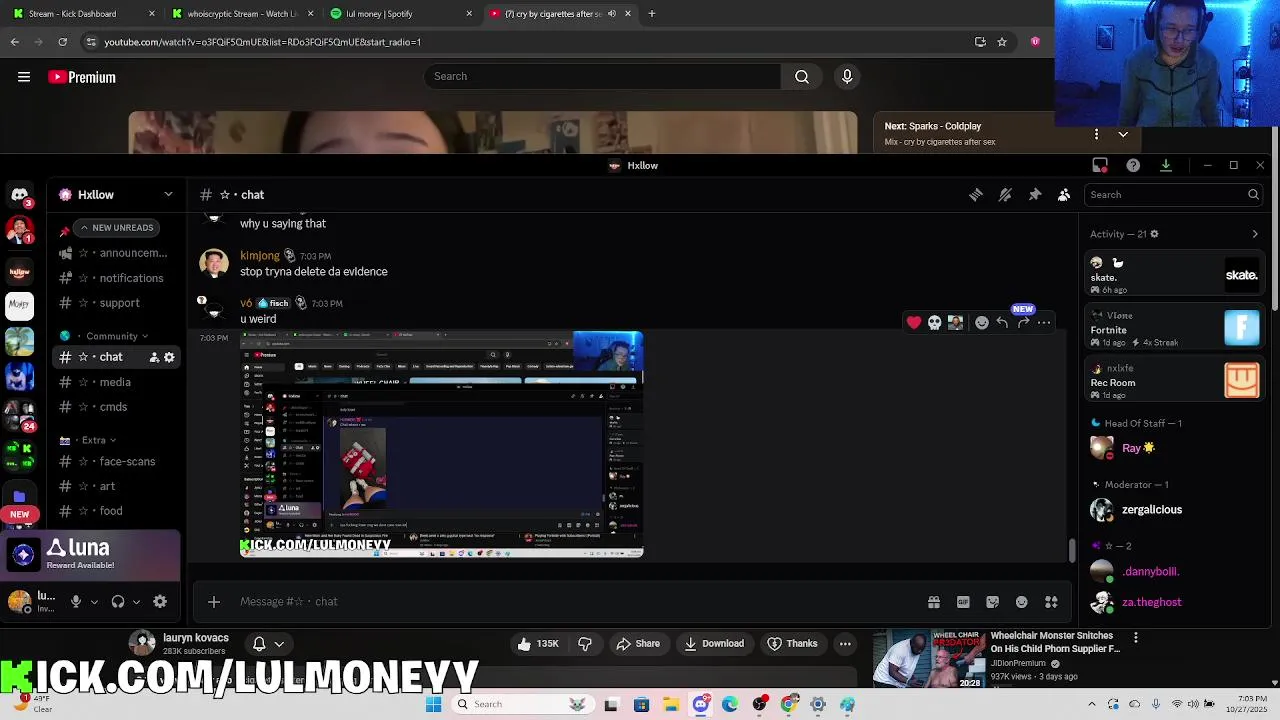1280x720 pixels.
Task: Open the face-scans channel
Action: 116,461
